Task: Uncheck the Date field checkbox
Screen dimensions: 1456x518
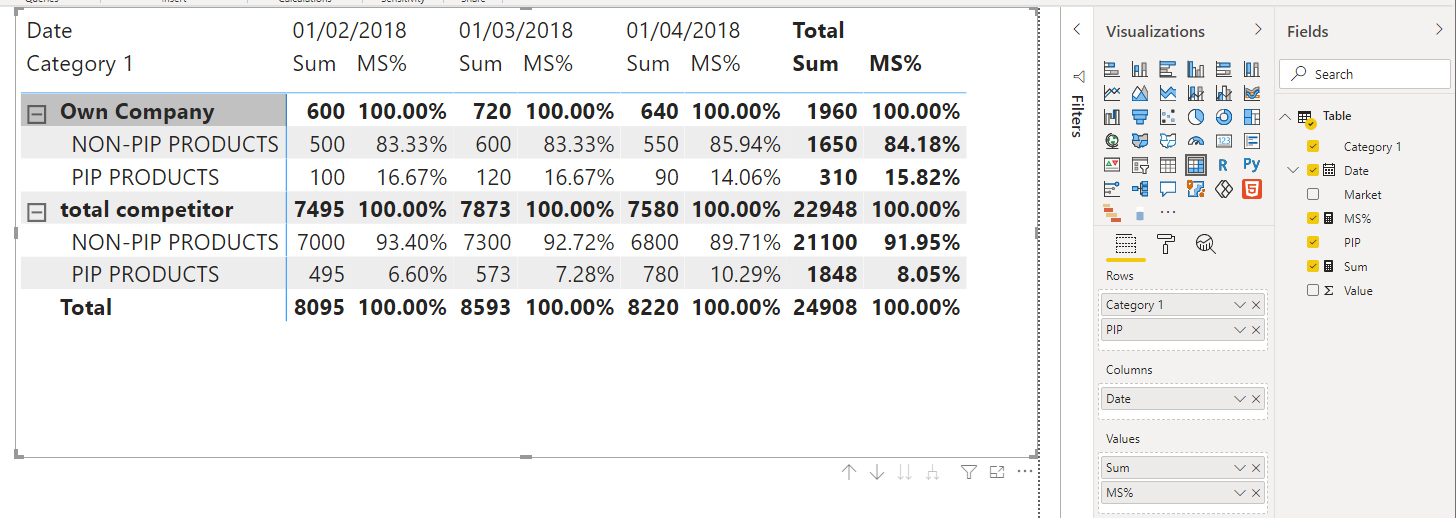Action: click(1313, 170)
